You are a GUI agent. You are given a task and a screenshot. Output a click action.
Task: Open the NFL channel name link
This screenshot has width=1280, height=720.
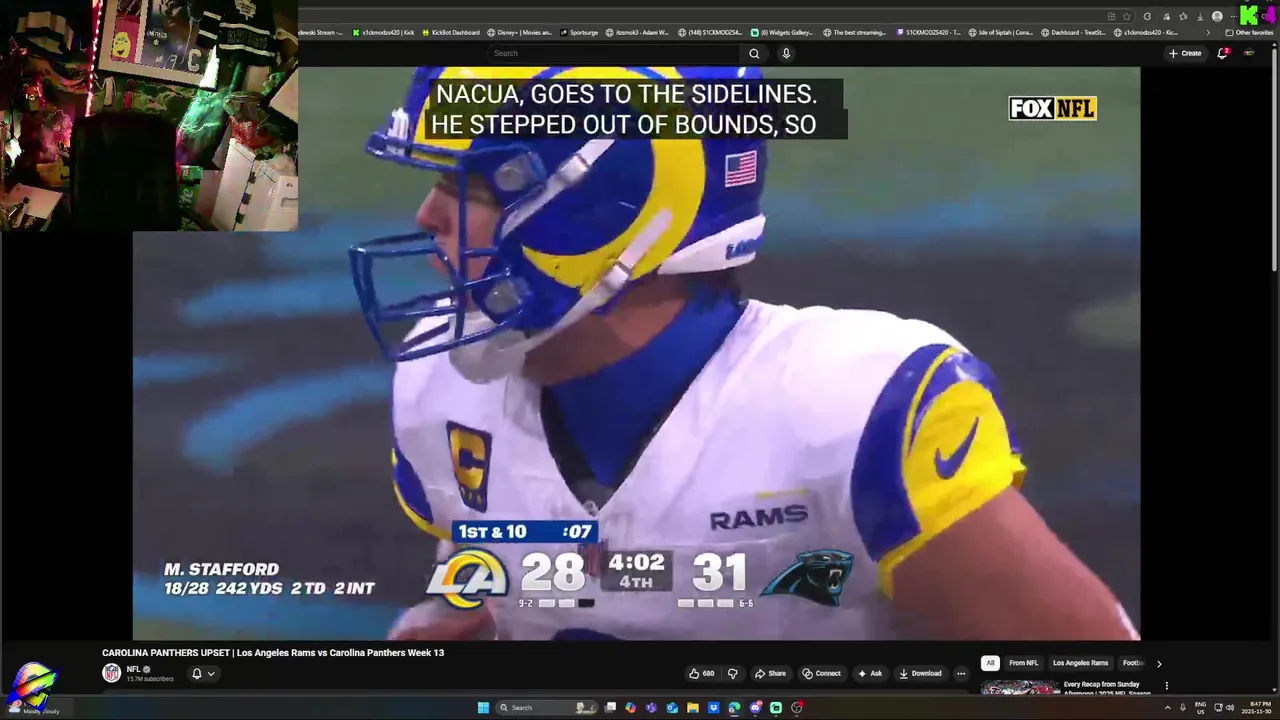point(133,669)
